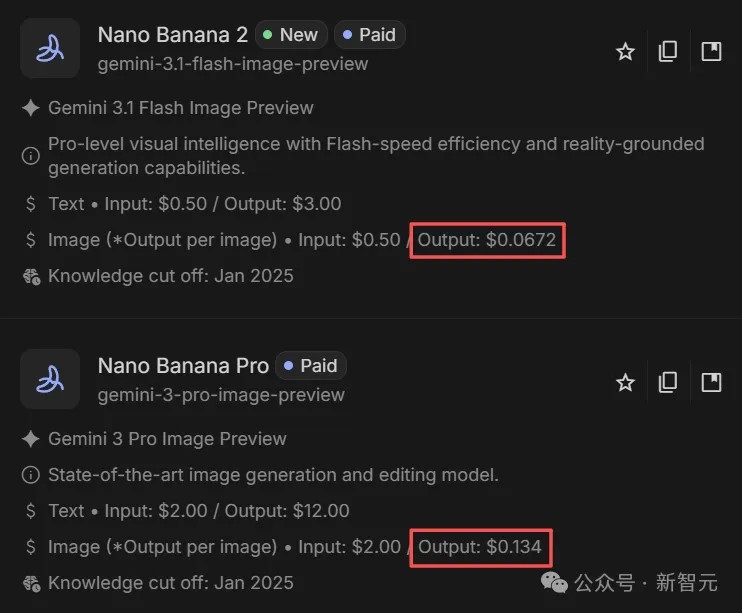Viewport: 742px width, 613px height.
Task: Click the sparkle icon beside Gemini 3 Pro Image Preview
Action: coord(30,439)
